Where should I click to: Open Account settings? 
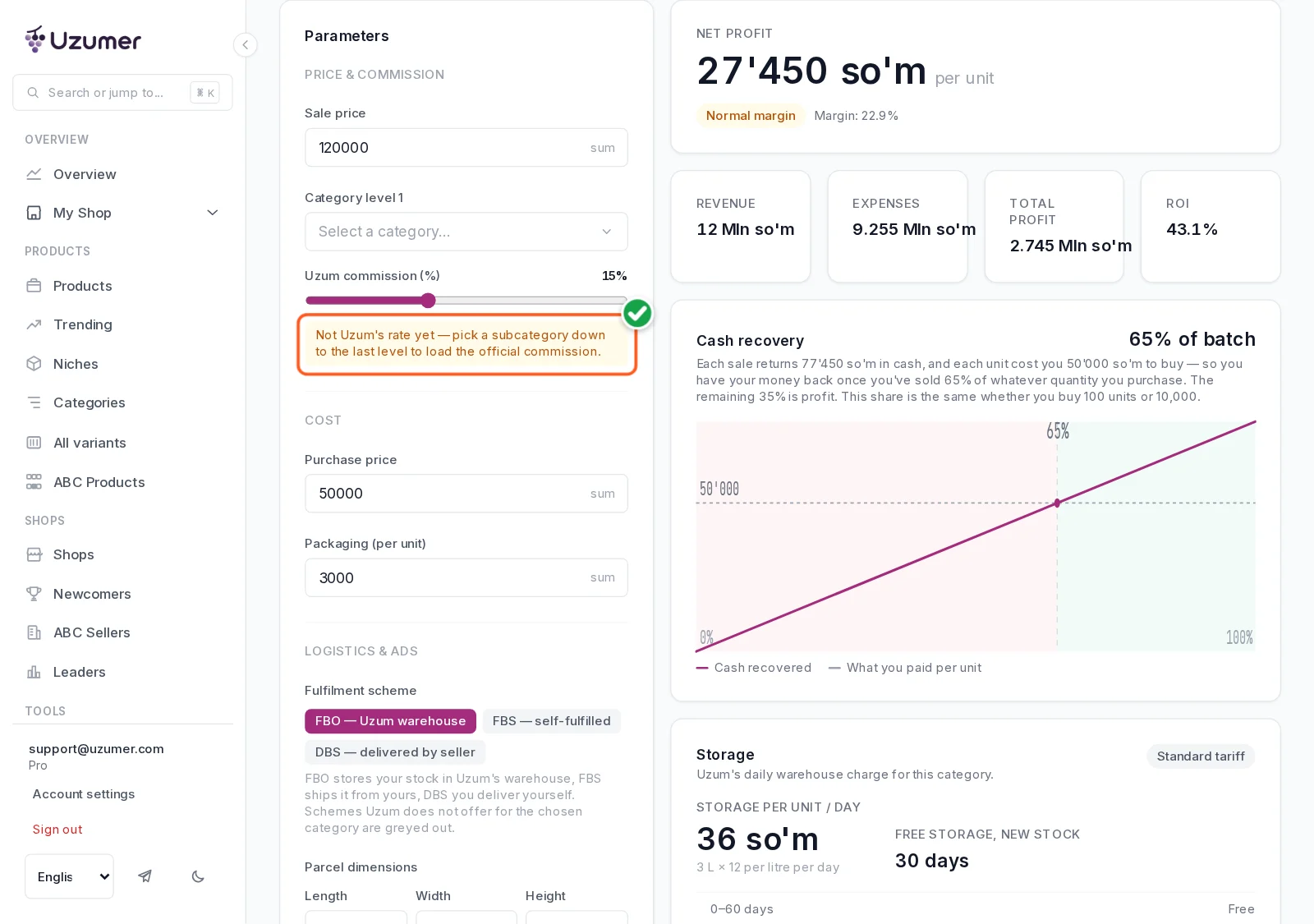(84, 794)
